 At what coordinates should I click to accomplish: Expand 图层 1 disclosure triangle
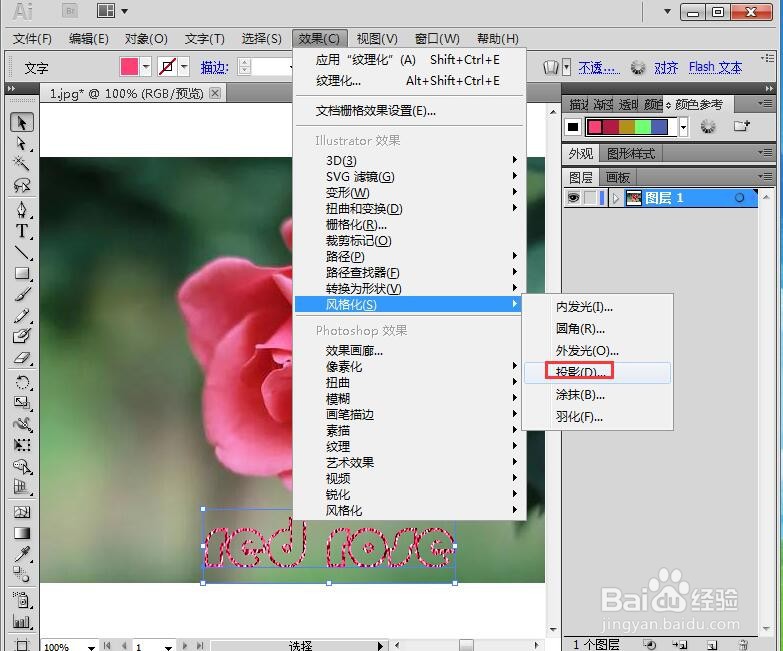point(615,199)
